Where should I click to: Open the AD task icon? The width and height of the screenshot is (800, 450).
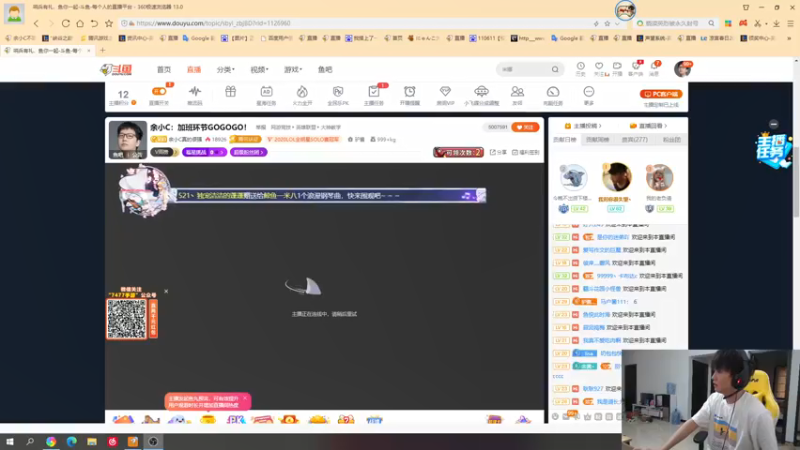click(266, 94)
